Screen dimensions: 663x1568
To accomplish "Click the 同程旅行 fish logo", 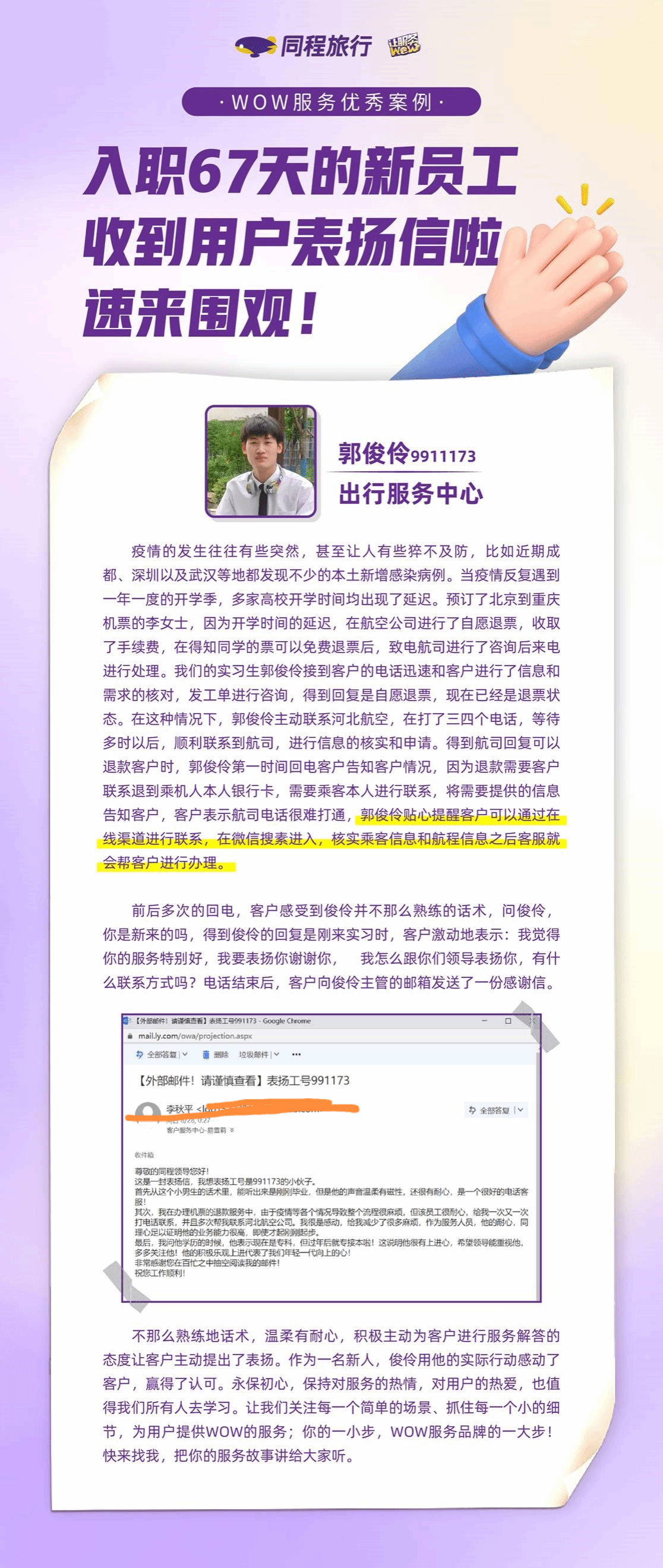I will pos(255,46).
